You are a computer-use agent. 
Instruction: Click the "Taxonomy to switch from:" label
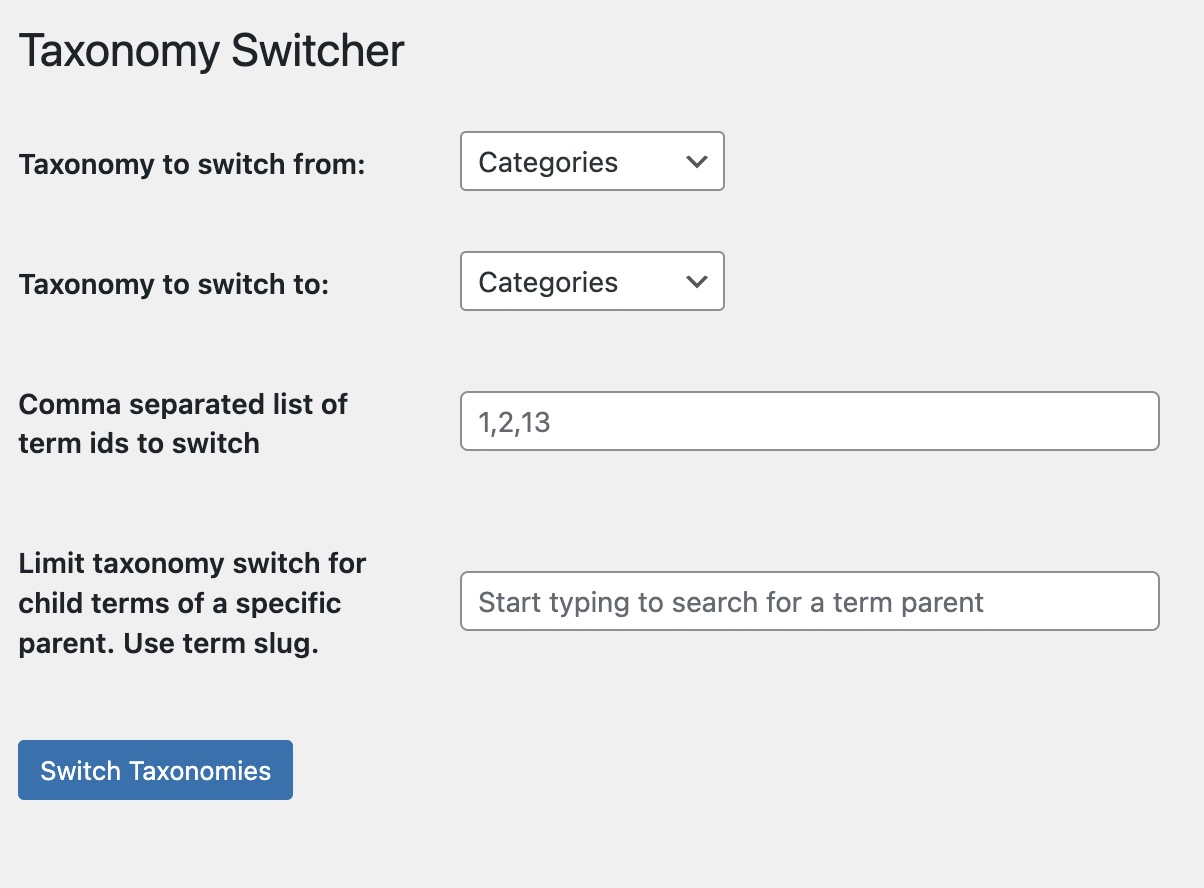192,164
